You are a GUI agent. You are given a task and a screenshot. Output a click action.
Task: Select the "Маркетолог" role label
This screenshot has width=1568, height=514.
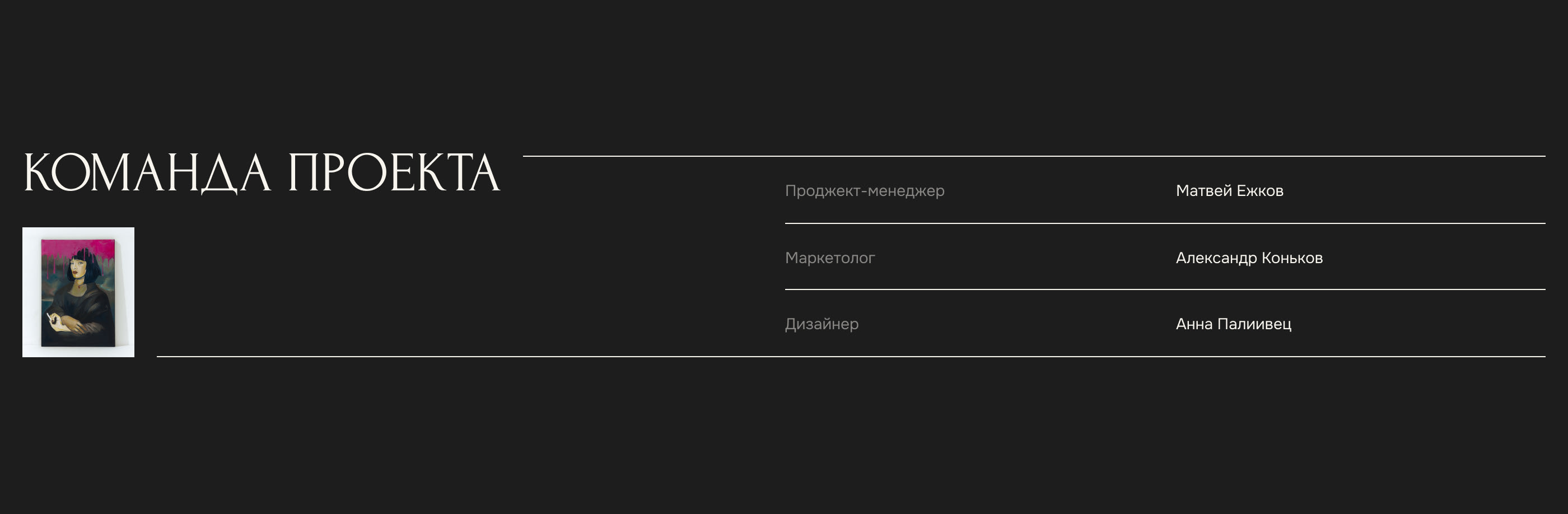pyautogui.click(x=830, y=258)
